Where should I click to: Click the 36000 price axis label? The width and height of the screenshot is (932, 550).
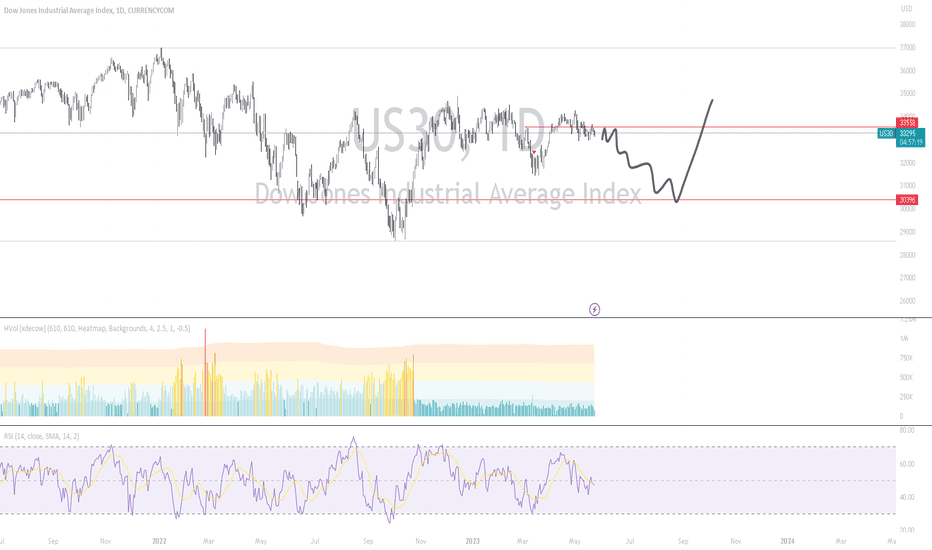[x=908, y=71]
